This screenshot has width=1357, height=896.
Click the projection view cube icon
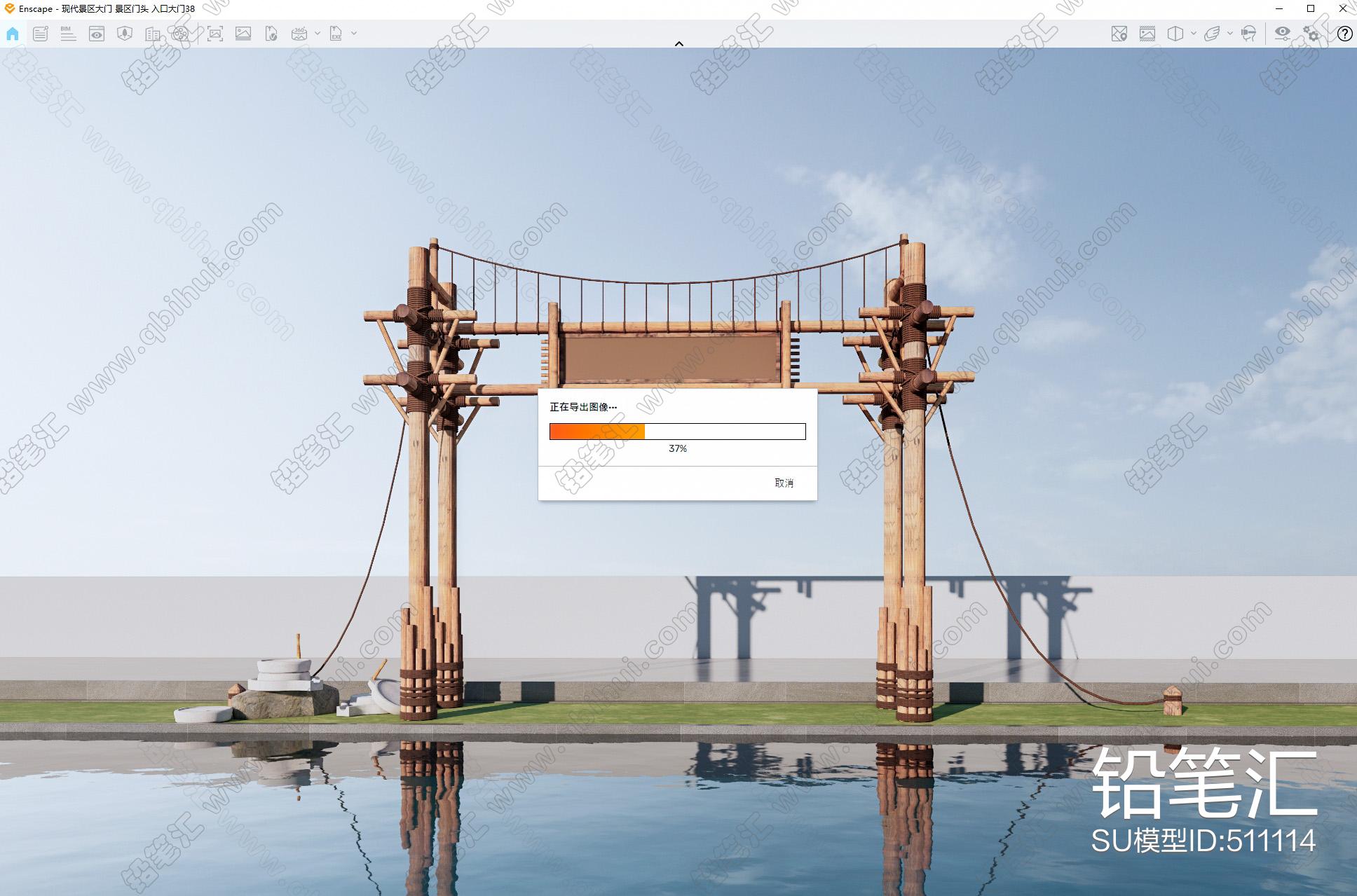click(x=1175, y=33)
